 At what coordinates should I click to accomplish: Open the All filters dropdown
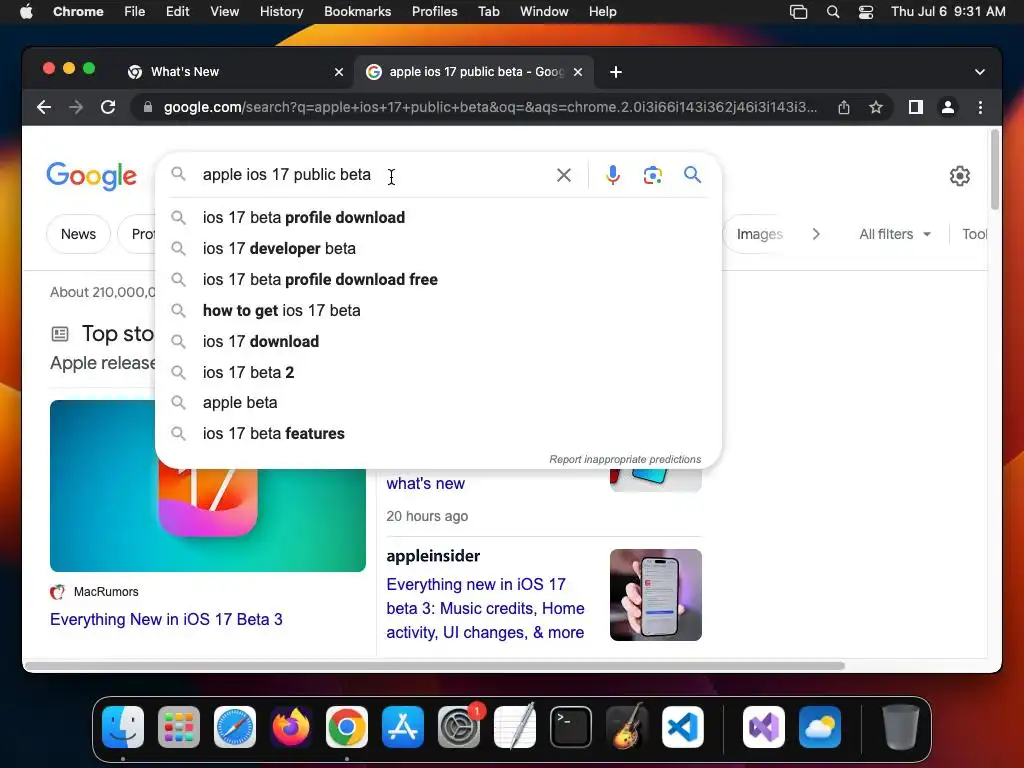point(895,234)
